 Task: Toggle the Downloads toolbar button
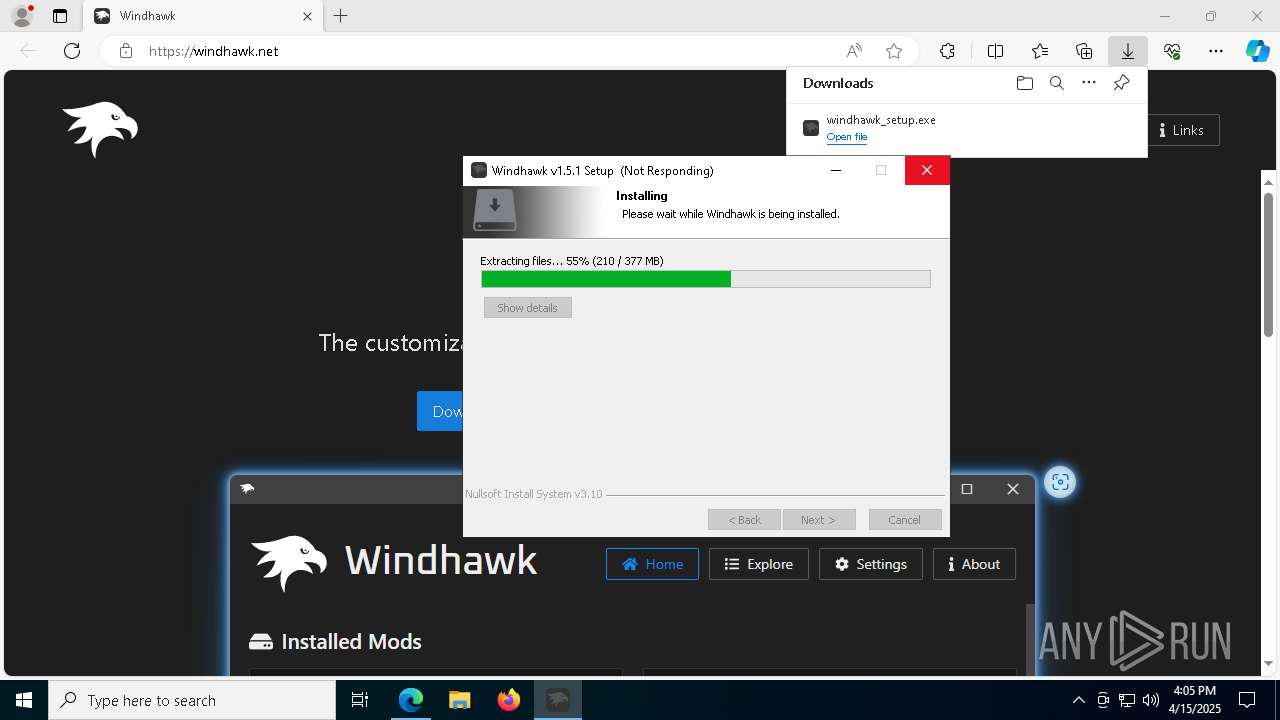pos(1127,51)
